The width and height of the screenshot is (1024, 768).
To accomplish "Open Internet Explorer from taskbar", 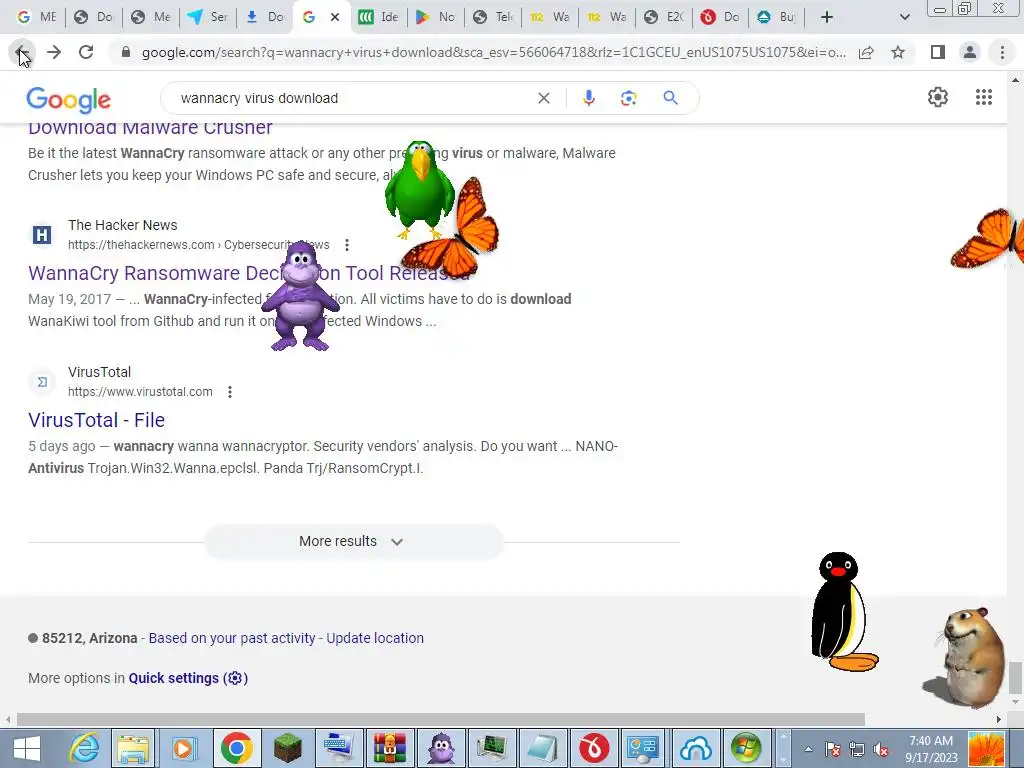I will pyautogui.click(x=85, y=748).
